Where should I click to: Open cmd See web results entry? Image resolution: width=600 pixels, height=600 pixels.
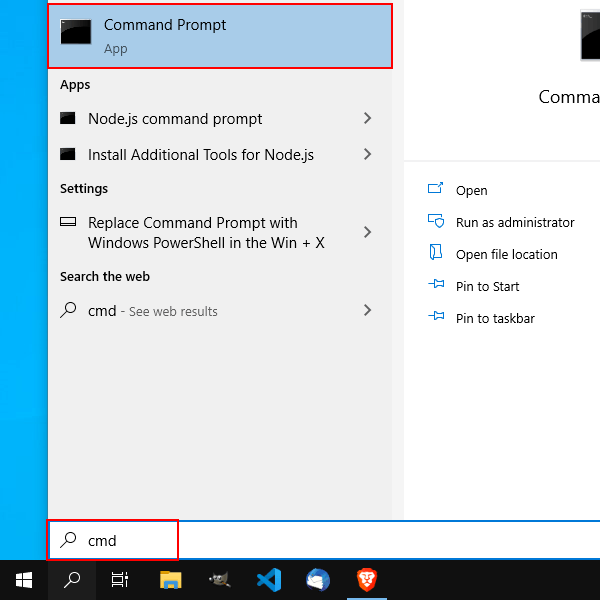[x=220, y=310]
